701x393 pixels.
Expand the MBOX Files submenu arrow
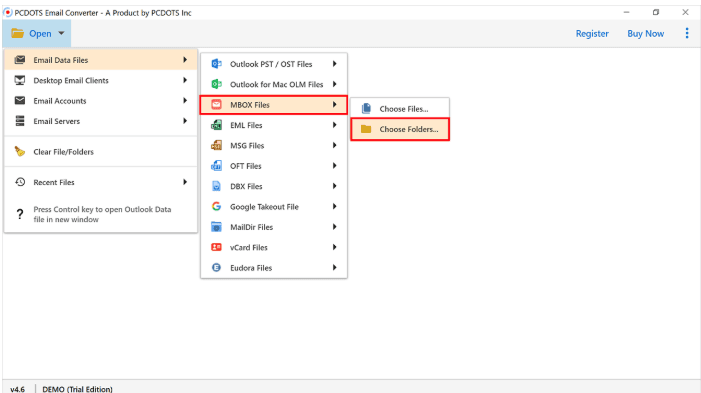(x=334, y=105)
